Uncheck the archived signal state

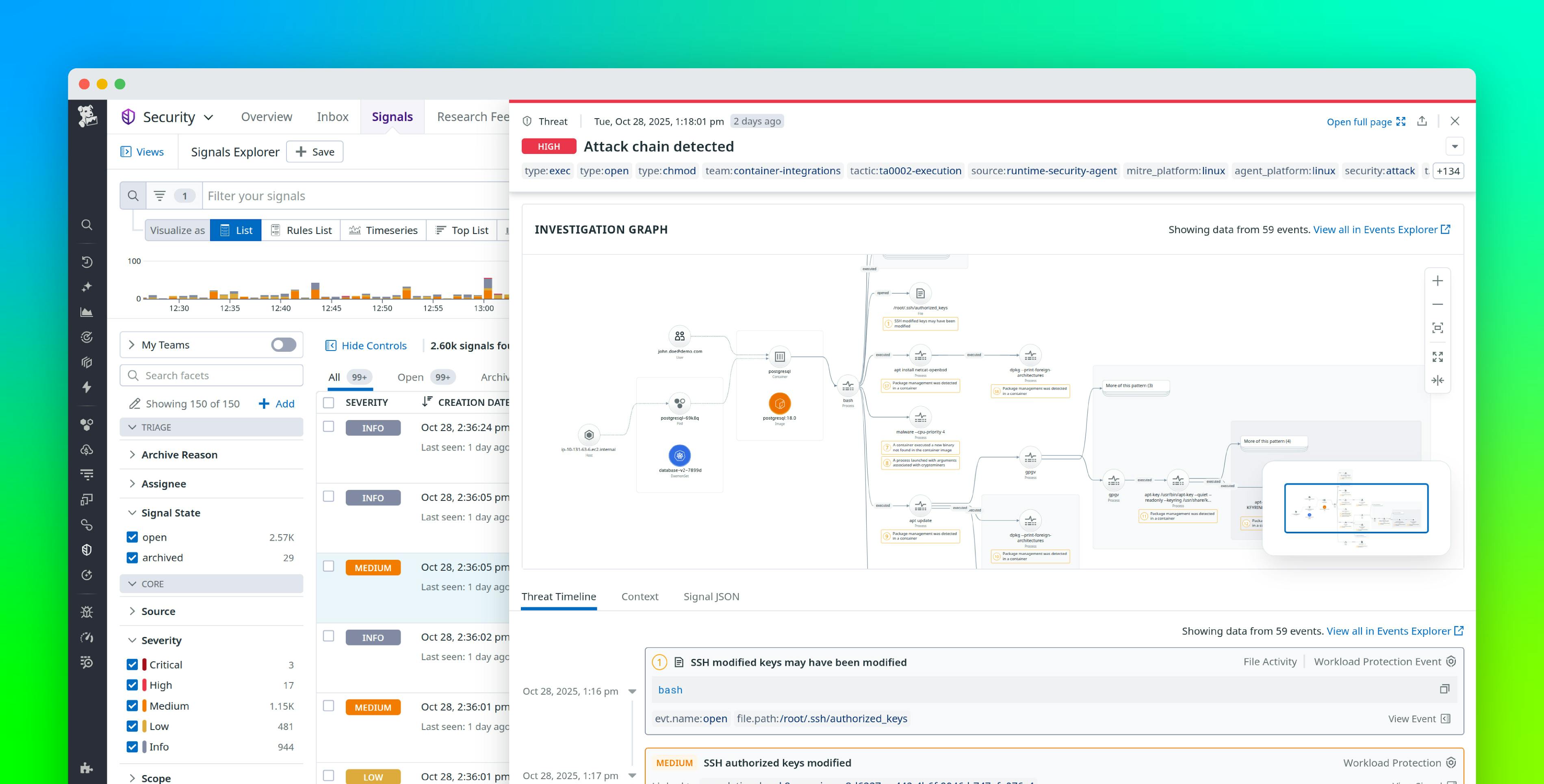click(132, 557)
